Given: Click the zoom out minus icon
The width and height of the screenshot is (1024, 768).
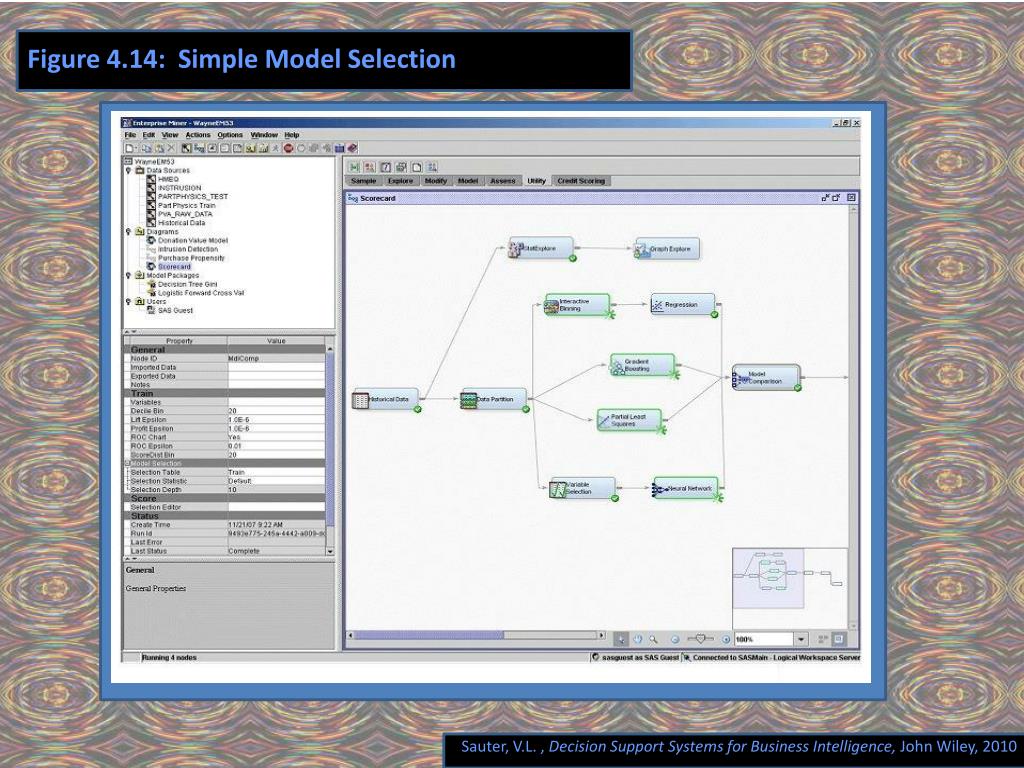Looking at the screenshot, I should (675, 639).
